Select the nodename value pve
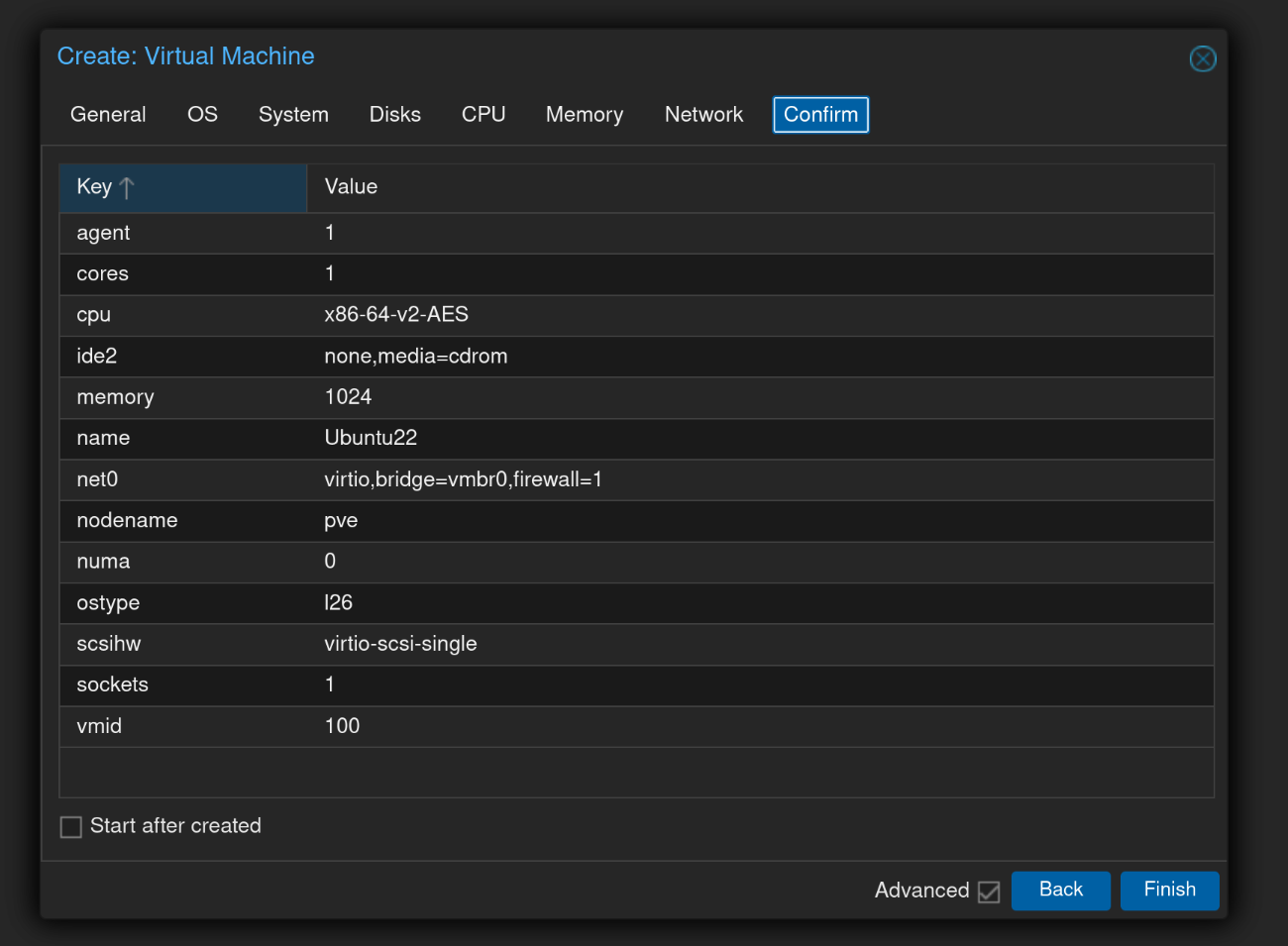The width and height of the screenshot is (1288, 946). click(341, 521)
